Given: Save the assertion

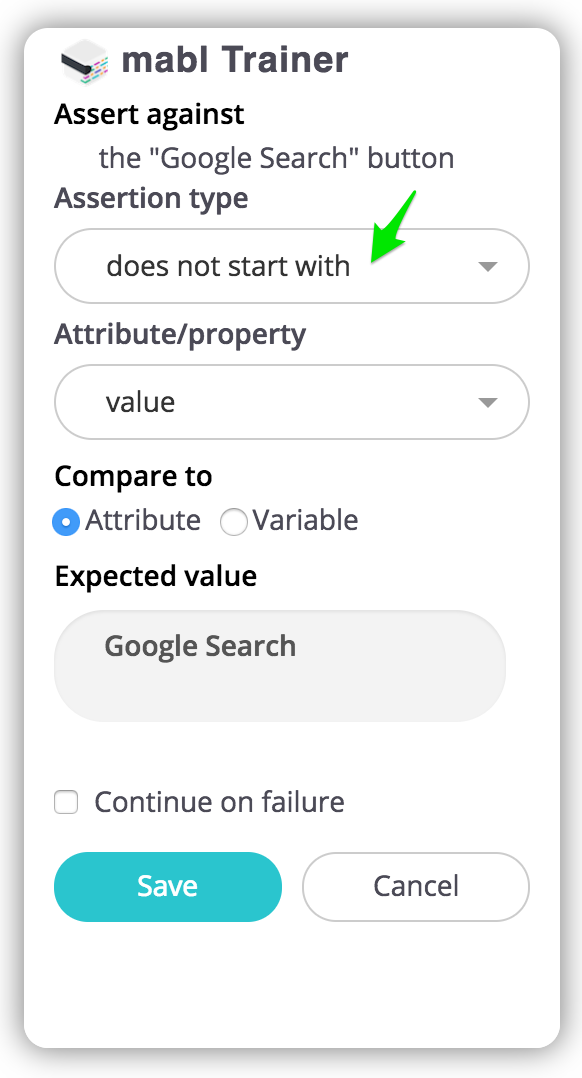Looking at the screenshot, I should click(168, 887).
